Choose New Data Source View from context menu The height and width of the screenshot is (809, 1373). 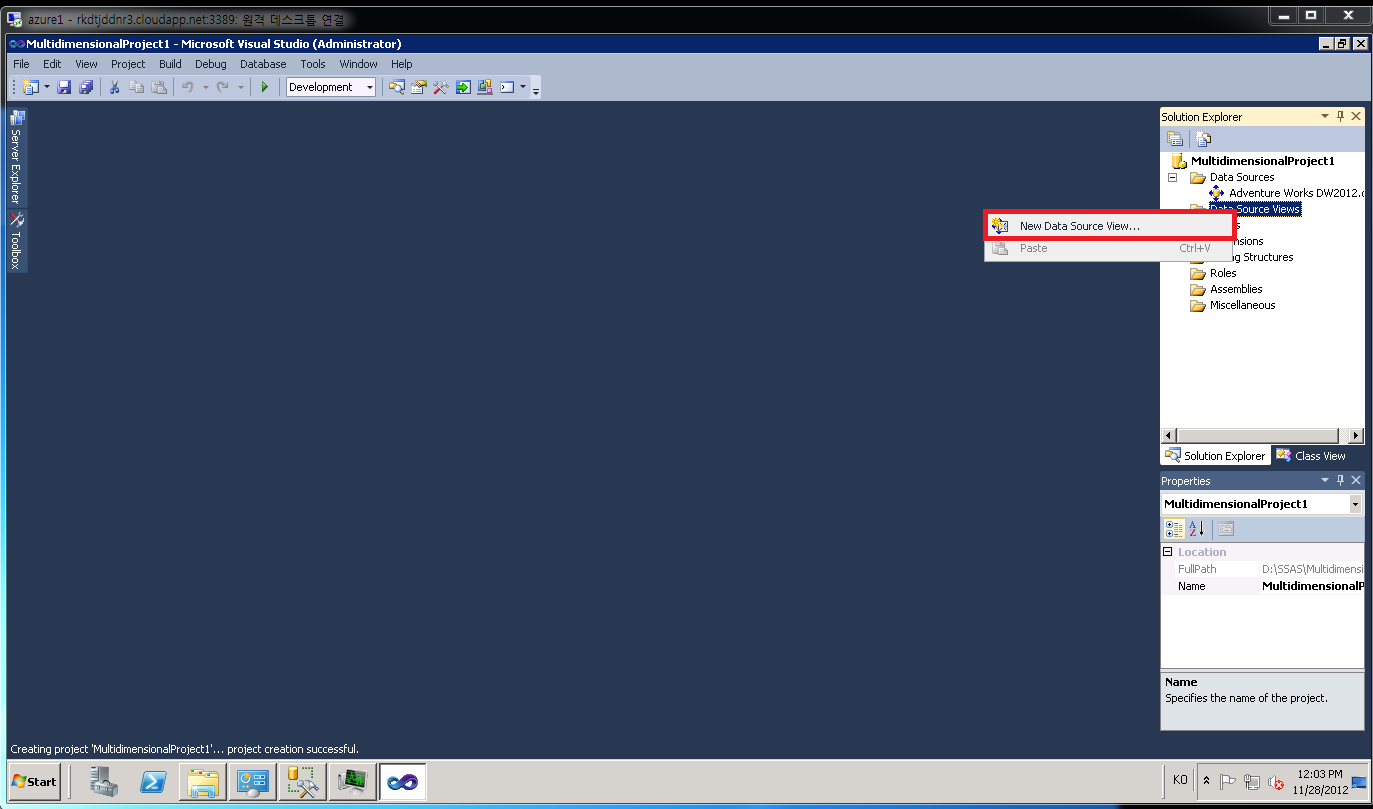[1109, 226]
